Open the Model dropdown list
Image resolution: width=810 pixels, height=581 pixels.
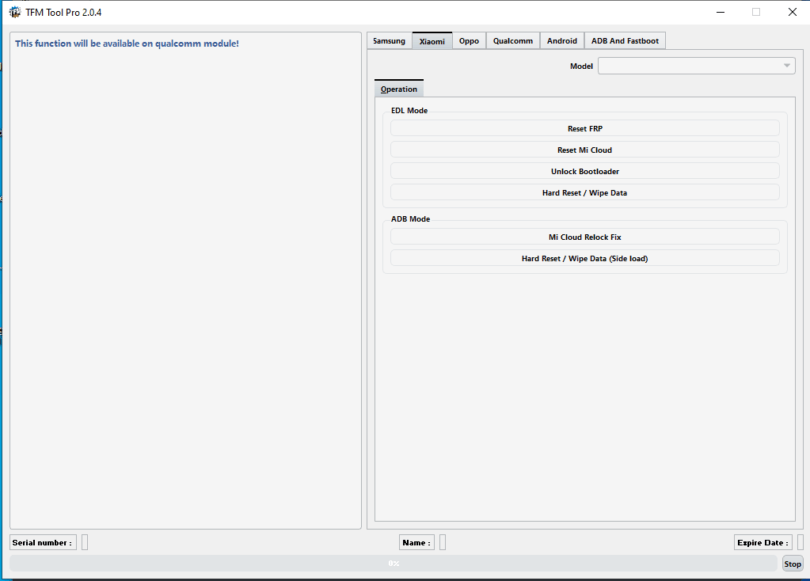coord(696,66)
